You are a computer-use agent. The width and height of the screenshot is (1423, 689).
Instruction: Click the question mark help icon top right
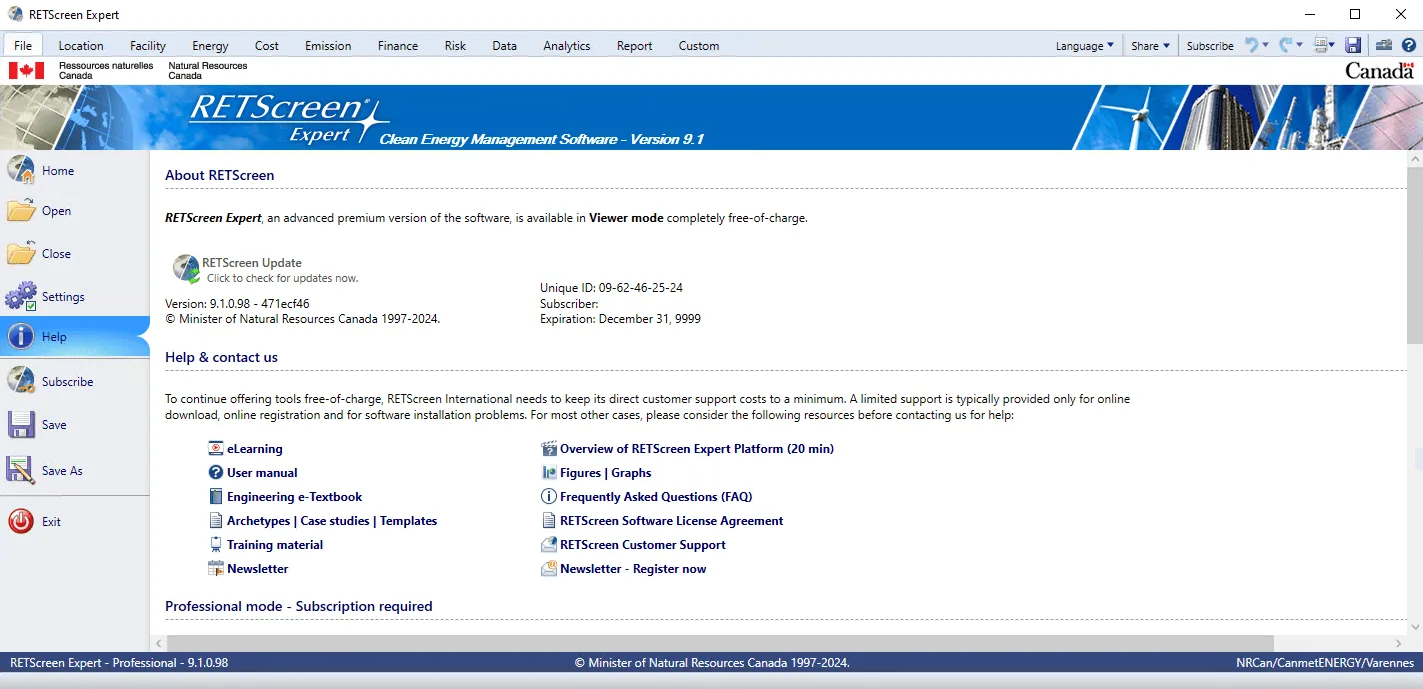click(1409, 45)
